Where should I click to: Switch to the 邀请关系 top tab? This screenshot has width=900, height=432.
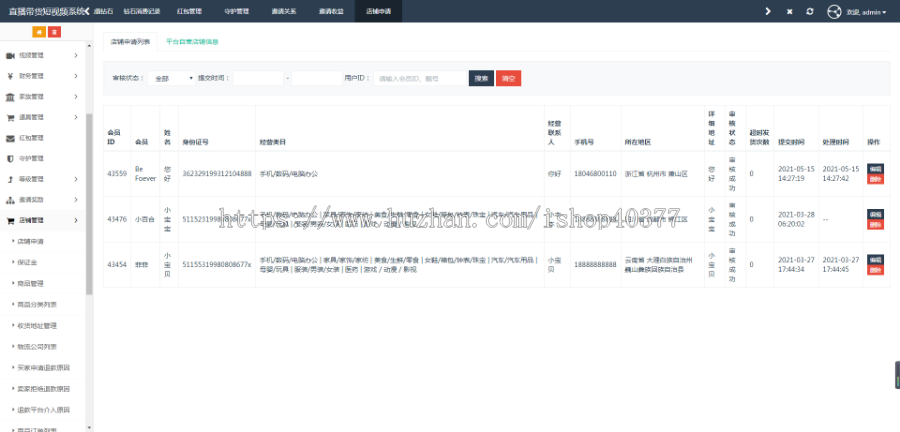(284, 11)
